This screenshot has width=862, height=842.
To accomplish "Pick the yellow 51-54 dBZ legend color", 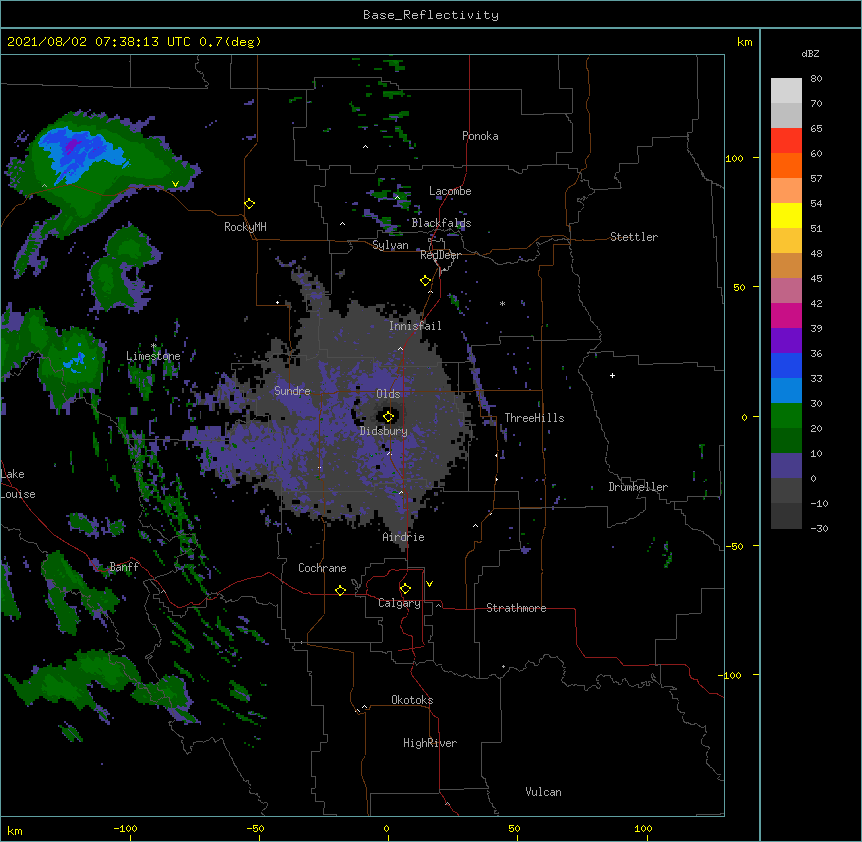I will coord(786,216).
